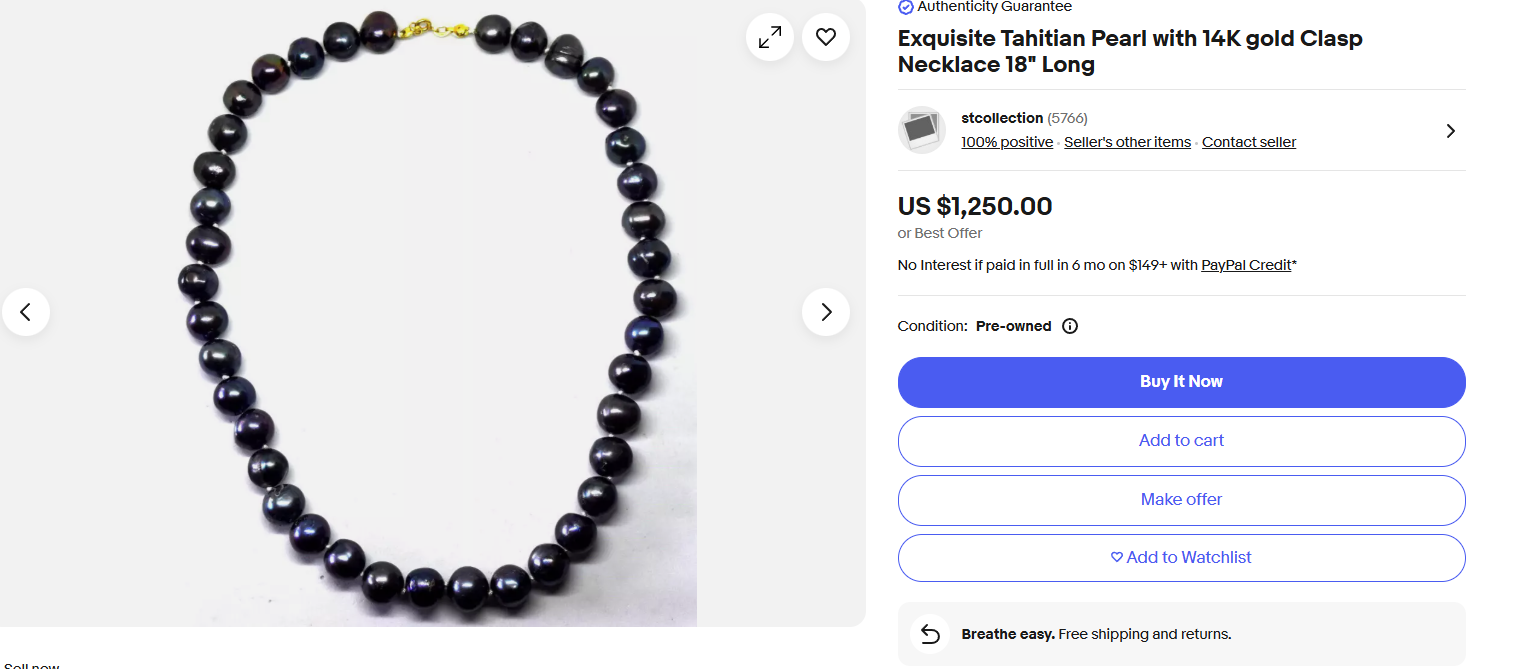
Task: Click the Contact seller link
Action: point(1248,142)
